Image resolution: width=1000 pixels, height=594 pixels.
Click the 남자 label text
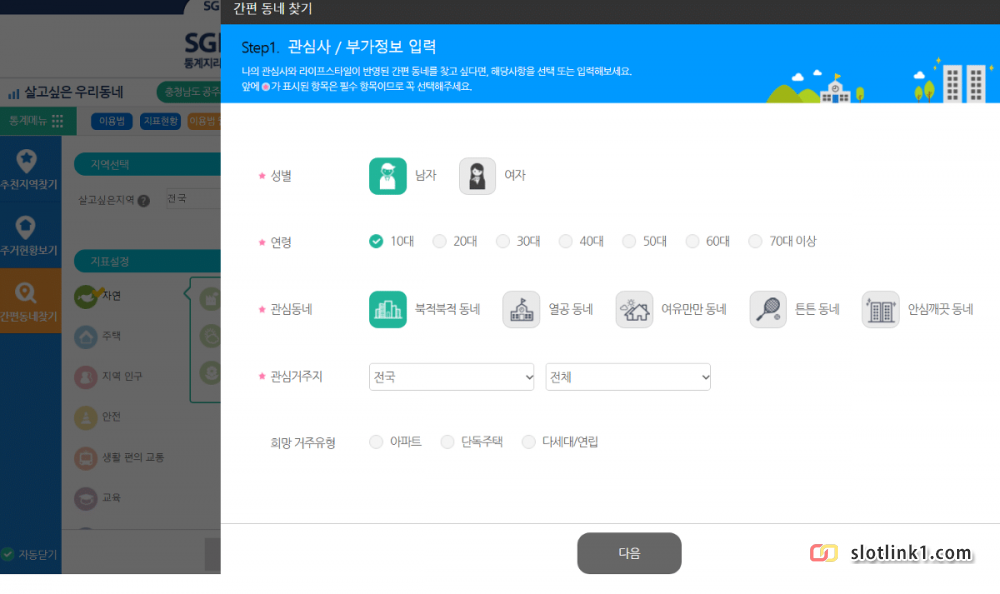[425, 175]
